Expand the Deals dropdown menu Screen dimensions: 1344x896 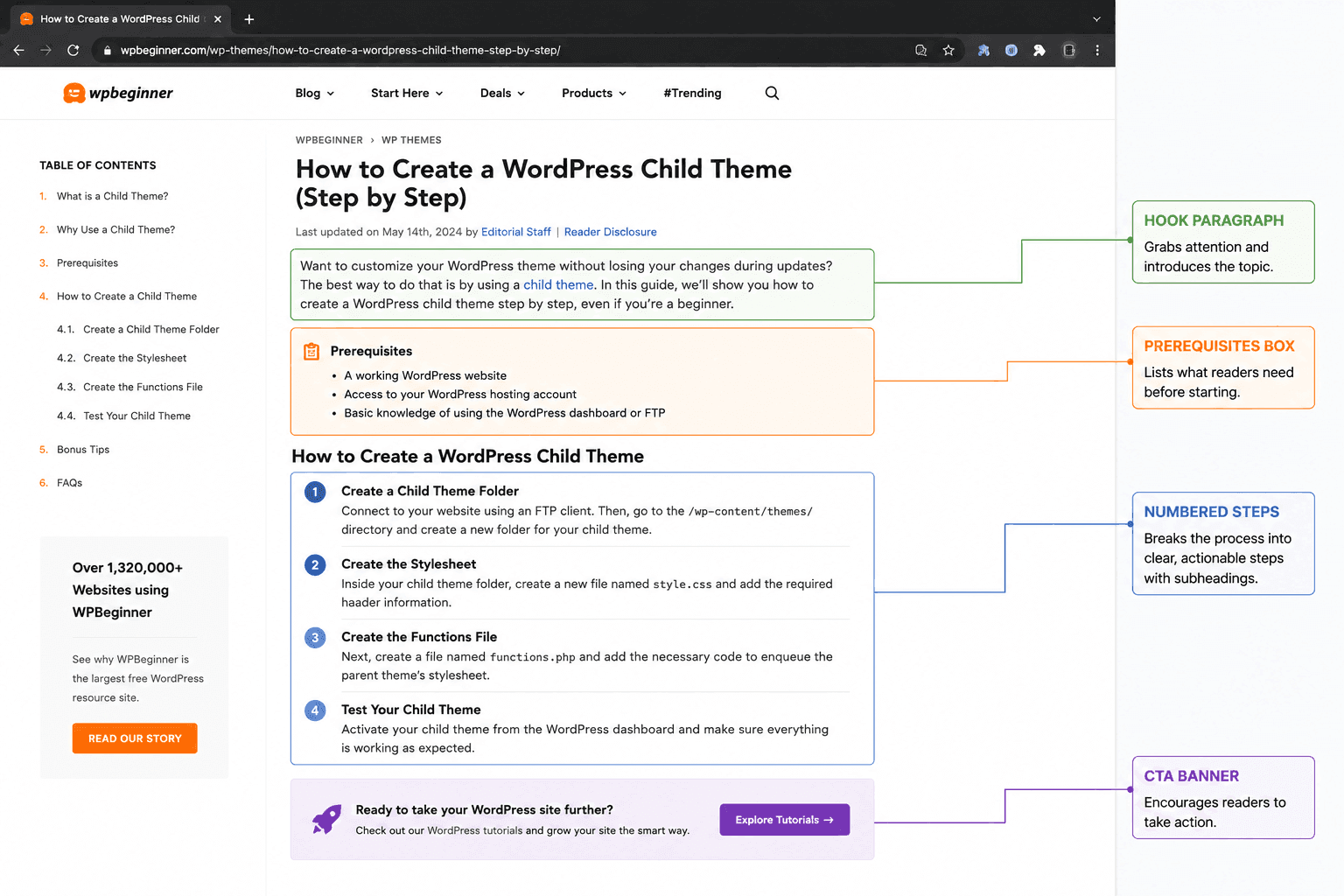(502, 93)
